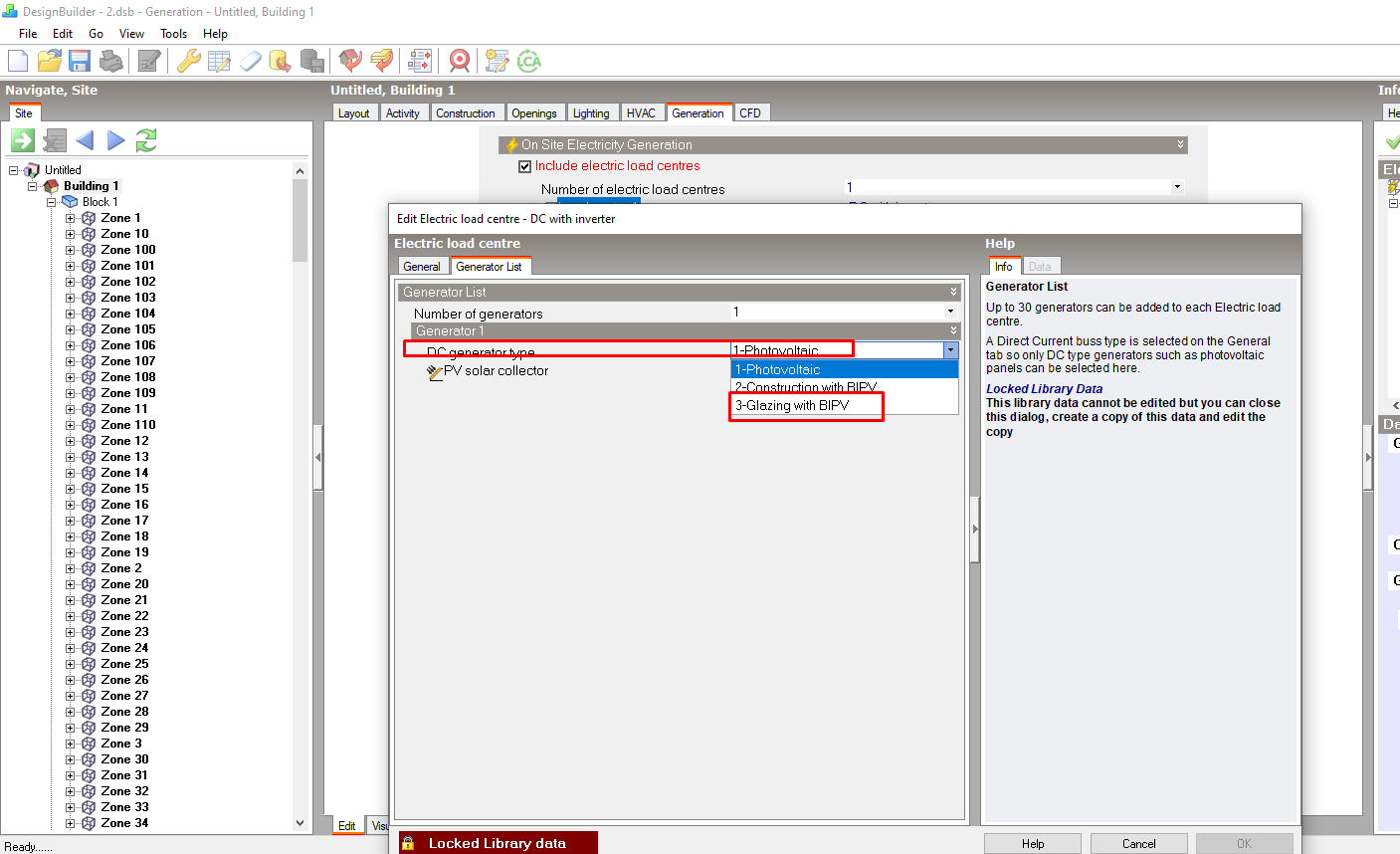Open Number of electric load centres dropdown

pos(1177,187)
